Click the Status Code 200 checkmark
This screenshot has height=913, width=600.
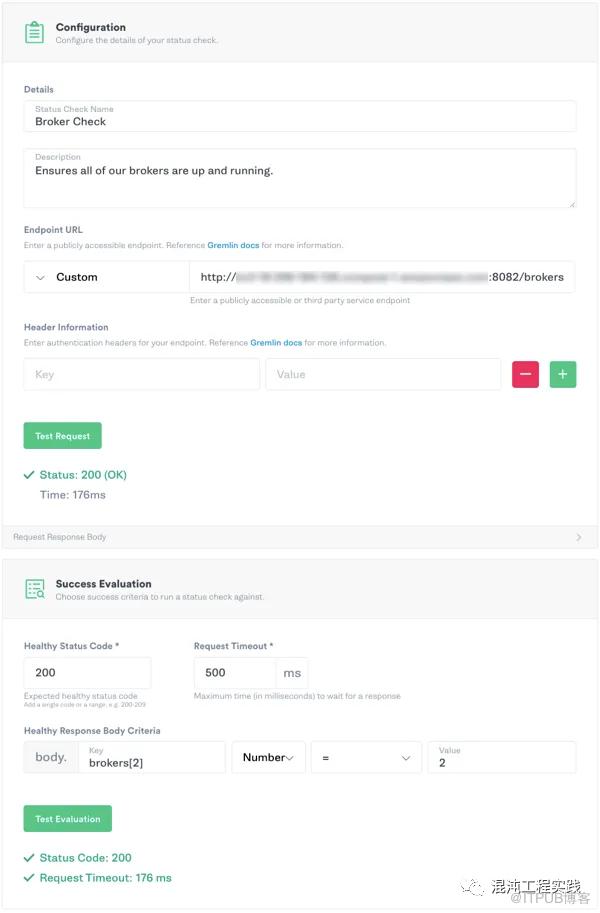point(29,858)
